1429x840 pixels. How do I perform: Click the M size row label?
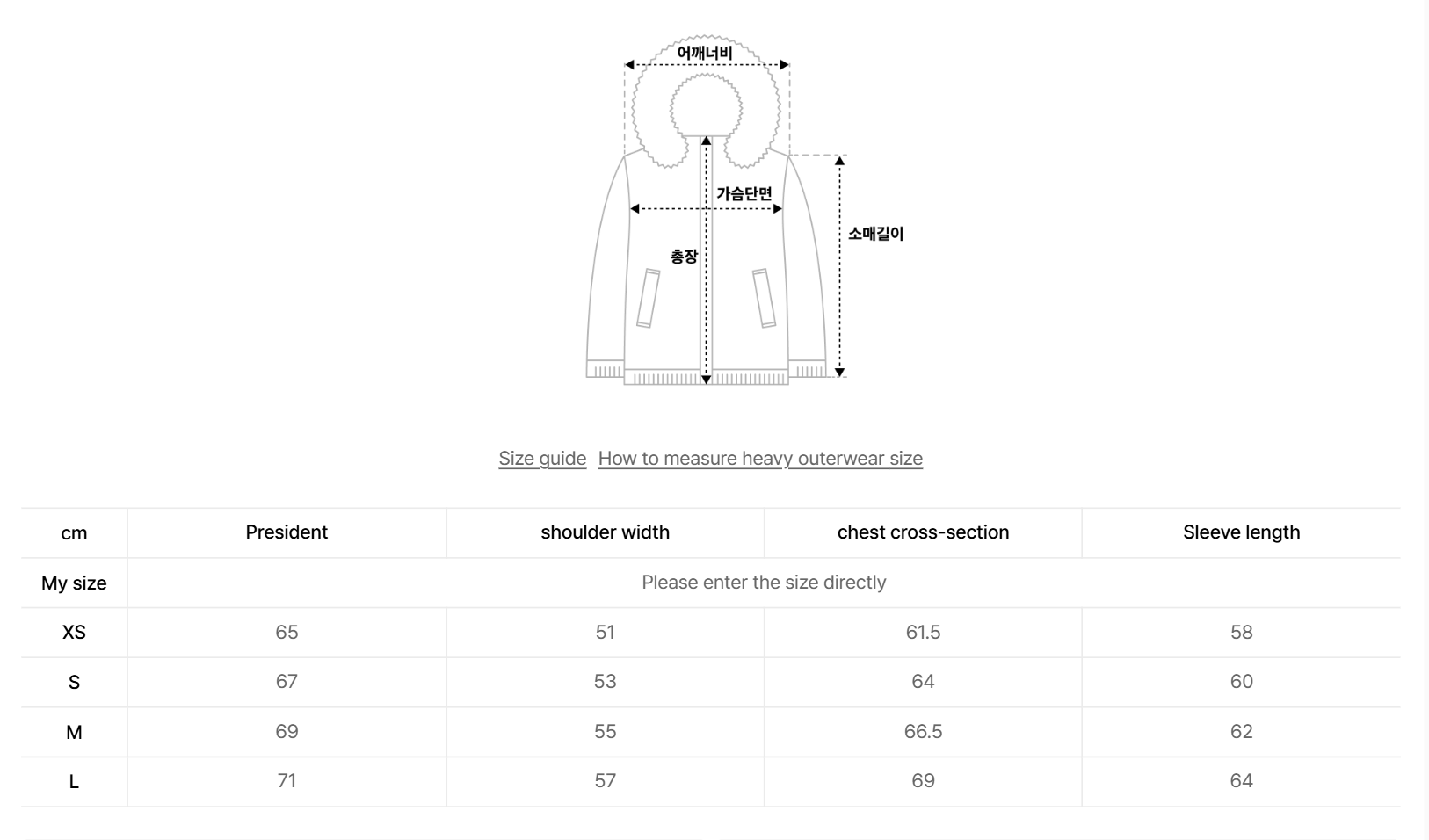(74, 731)
